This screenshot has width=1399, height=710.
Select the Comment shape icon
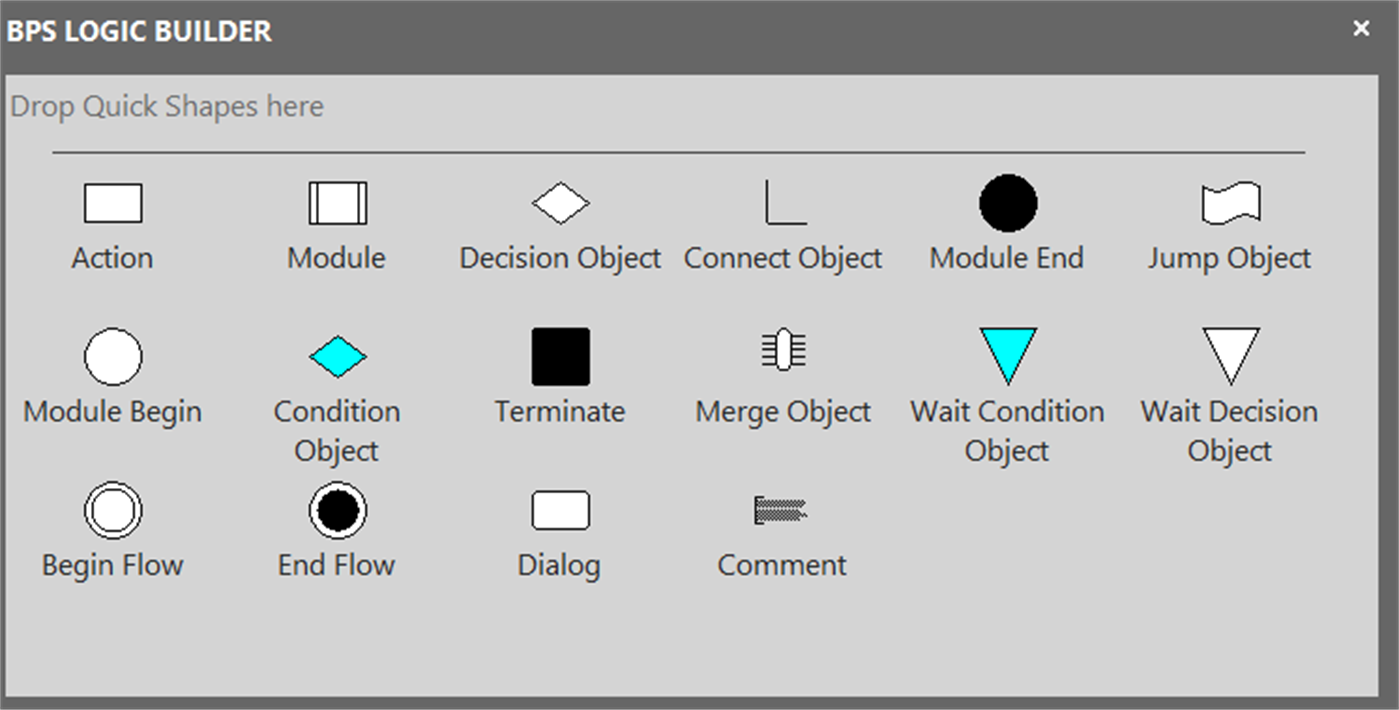tap(781, 510)
